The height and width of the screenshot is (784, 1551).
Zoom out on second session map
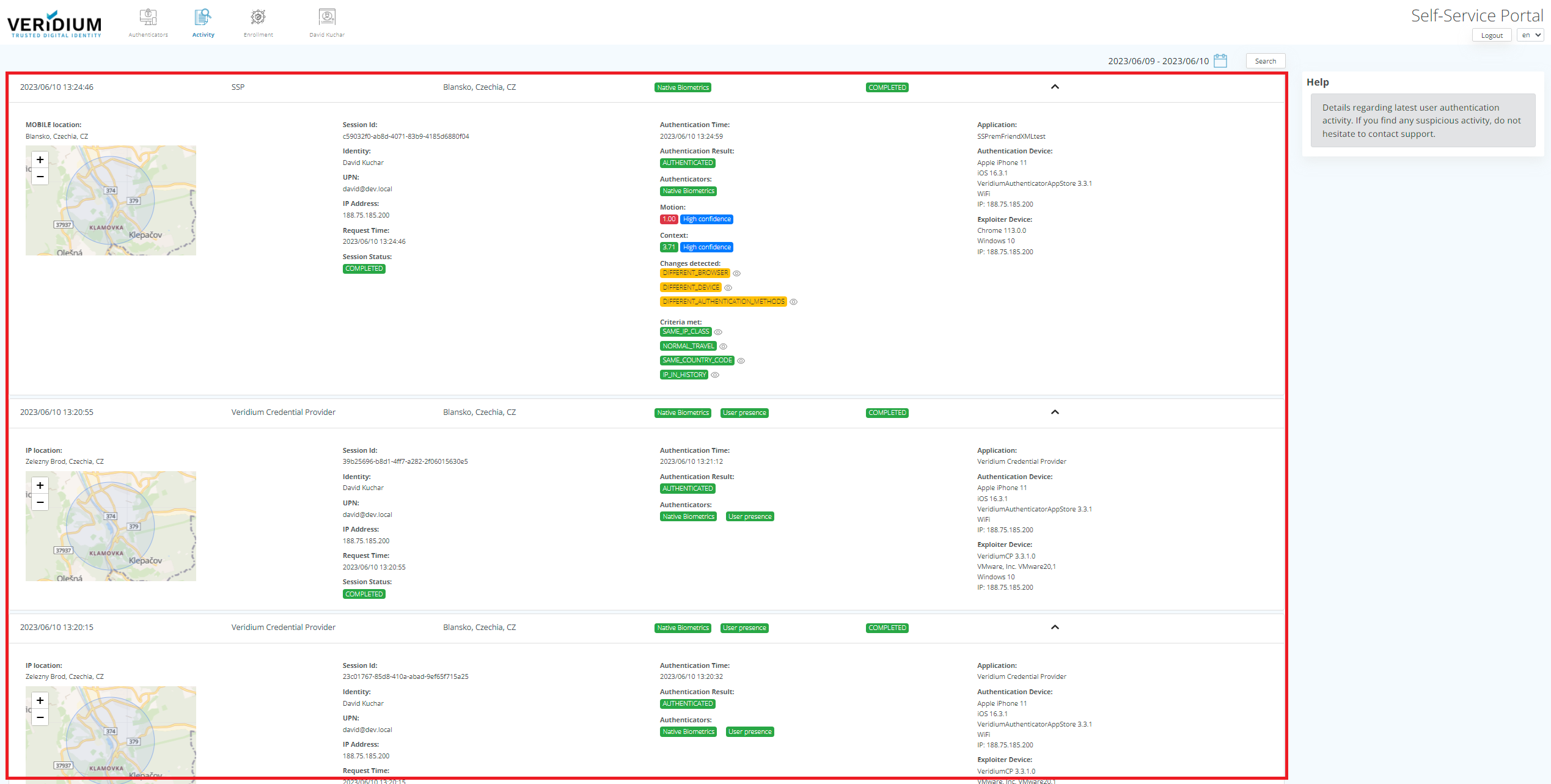[40, 502]
